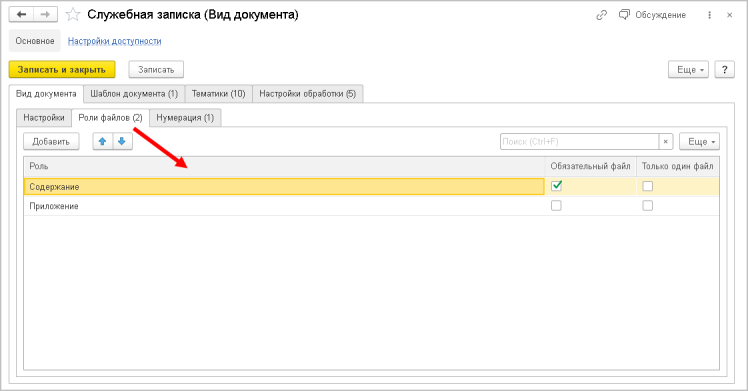This screenshot has height=391, width=748.
Task: Check Только один файл for Содержание
Action: click(x=647, y=186)
